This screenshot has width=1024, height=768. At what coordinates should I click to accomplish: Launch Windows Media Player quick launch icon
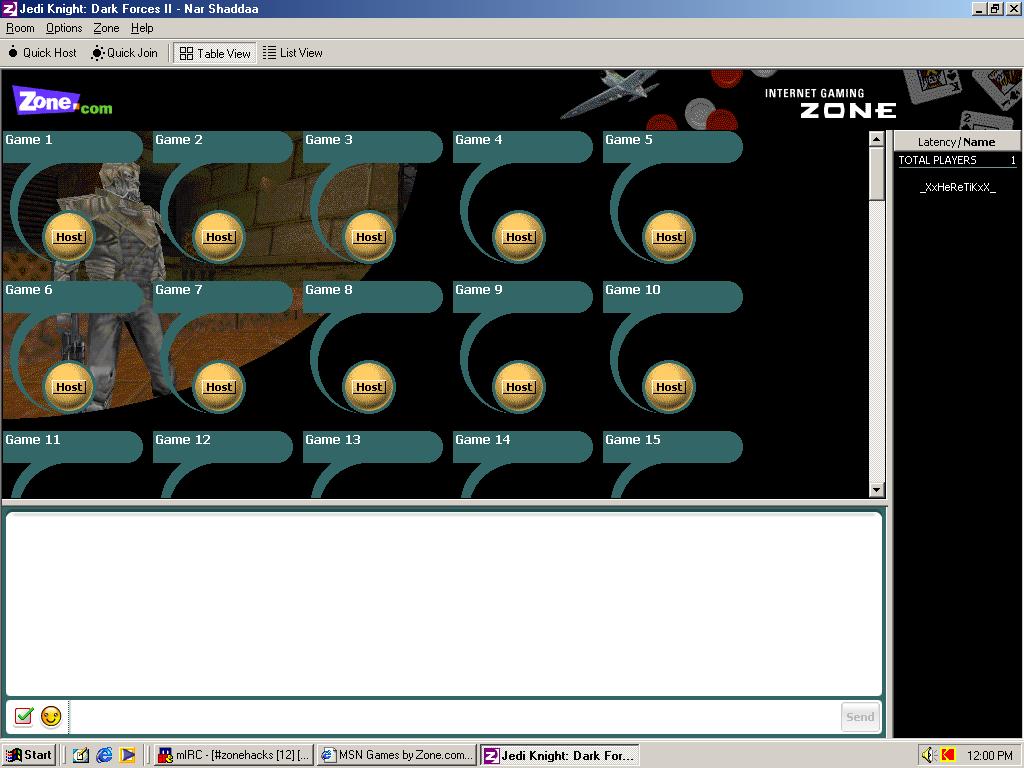coord(127,755)
